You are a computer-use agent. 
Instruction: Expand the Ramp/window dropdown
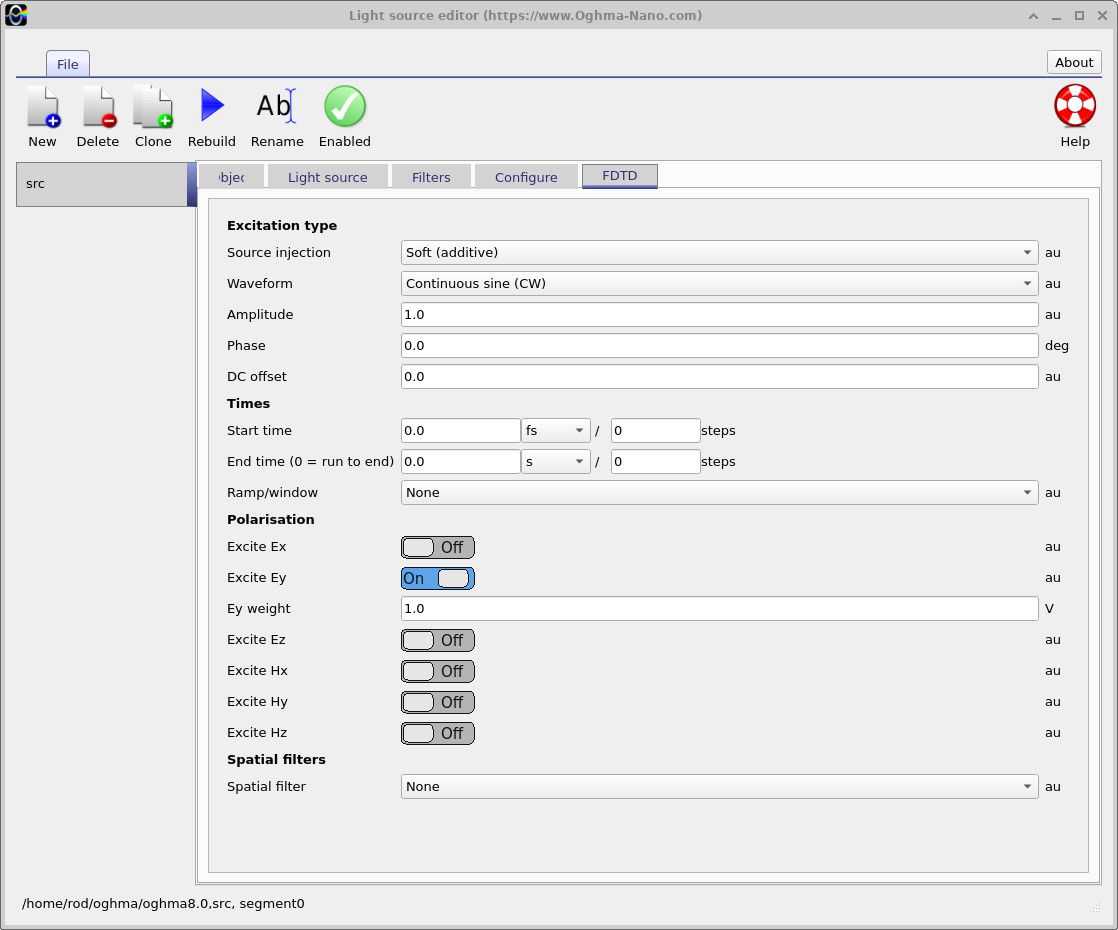(x=719, y=493)
